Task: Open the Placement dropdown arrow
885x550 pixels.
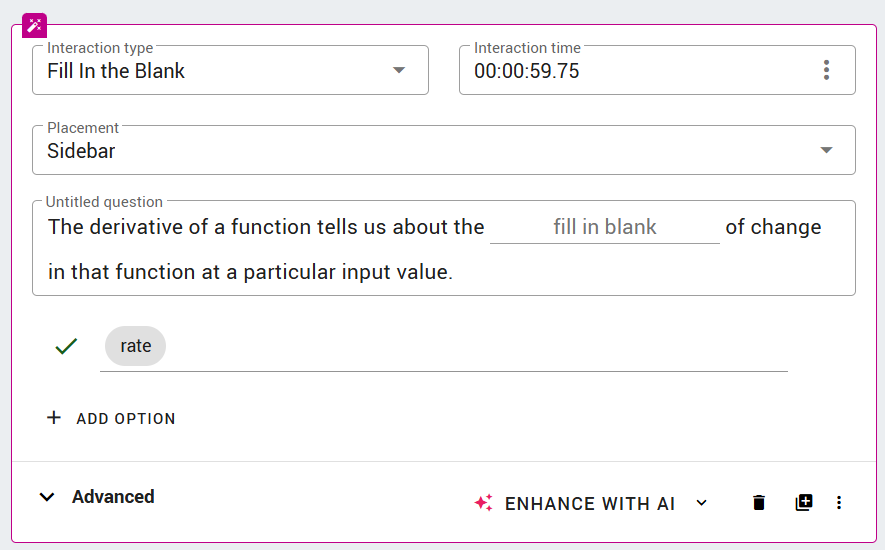Action: click(826, 150)
